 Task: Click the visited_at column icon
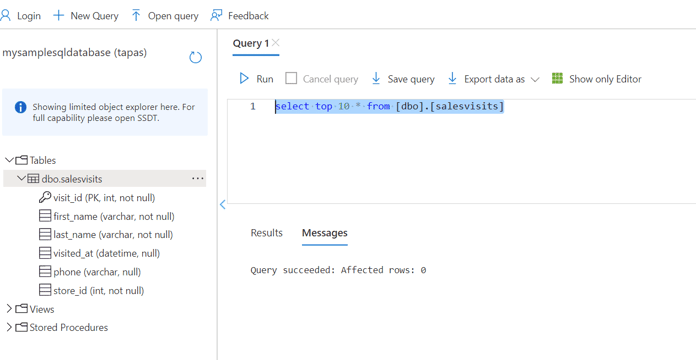pos(45,253)
